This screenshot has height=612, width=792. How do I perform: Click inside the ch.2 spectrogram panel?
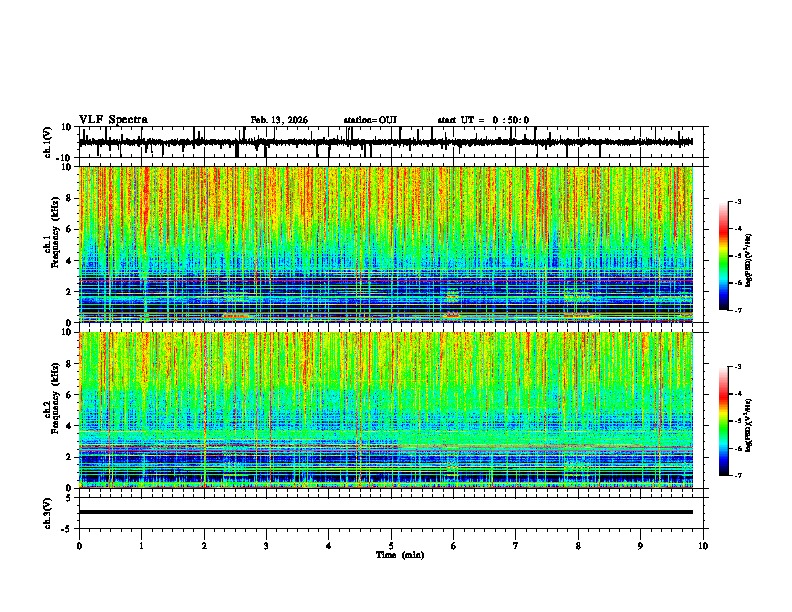(385, 410)
